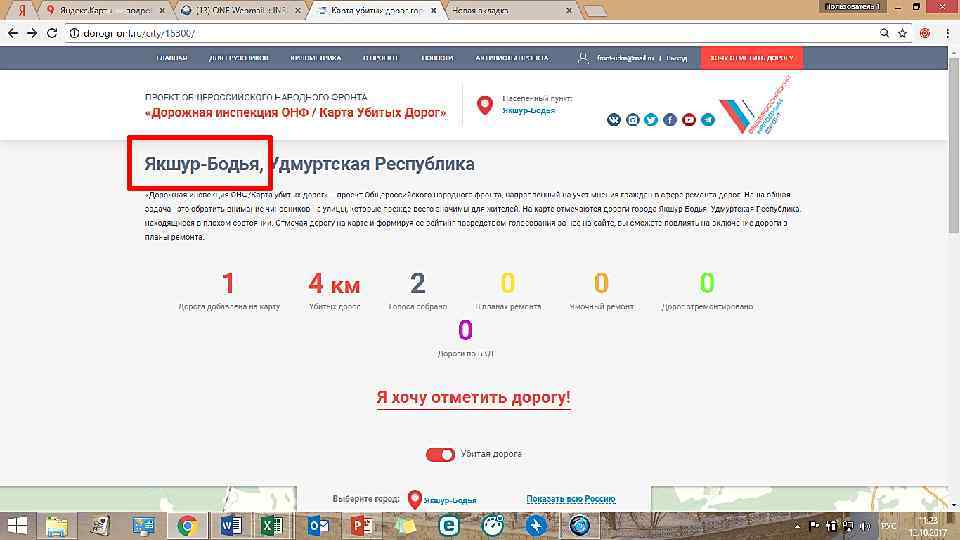This screenshot has width=960, height=540.
Task: Click the ONF tricolor logo
Action: tap(755, 105)
